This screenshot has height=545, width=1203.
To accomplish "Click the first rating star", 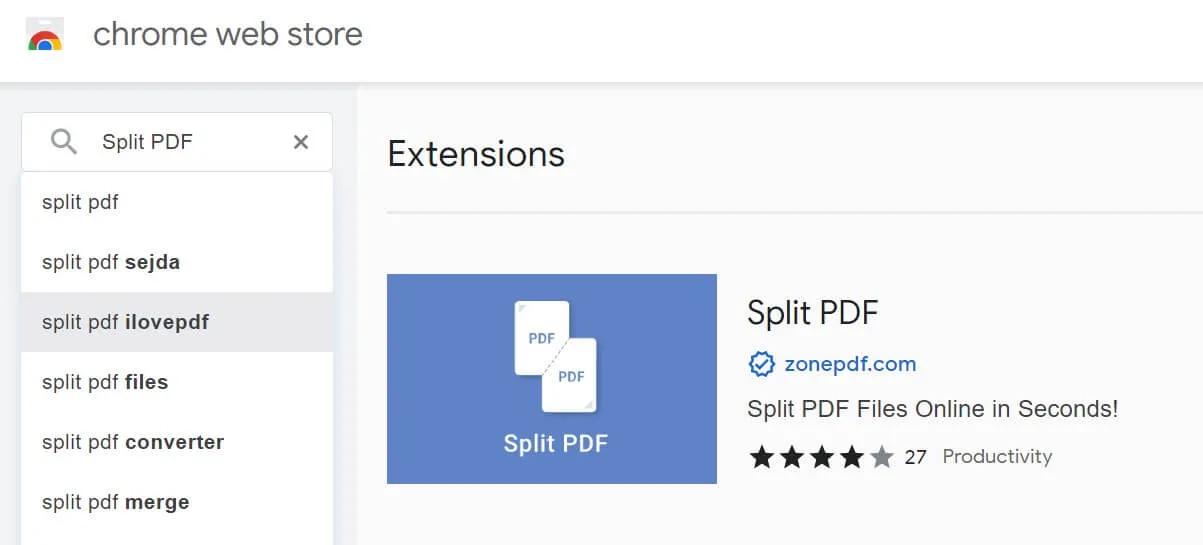I will tap(762, 457).
